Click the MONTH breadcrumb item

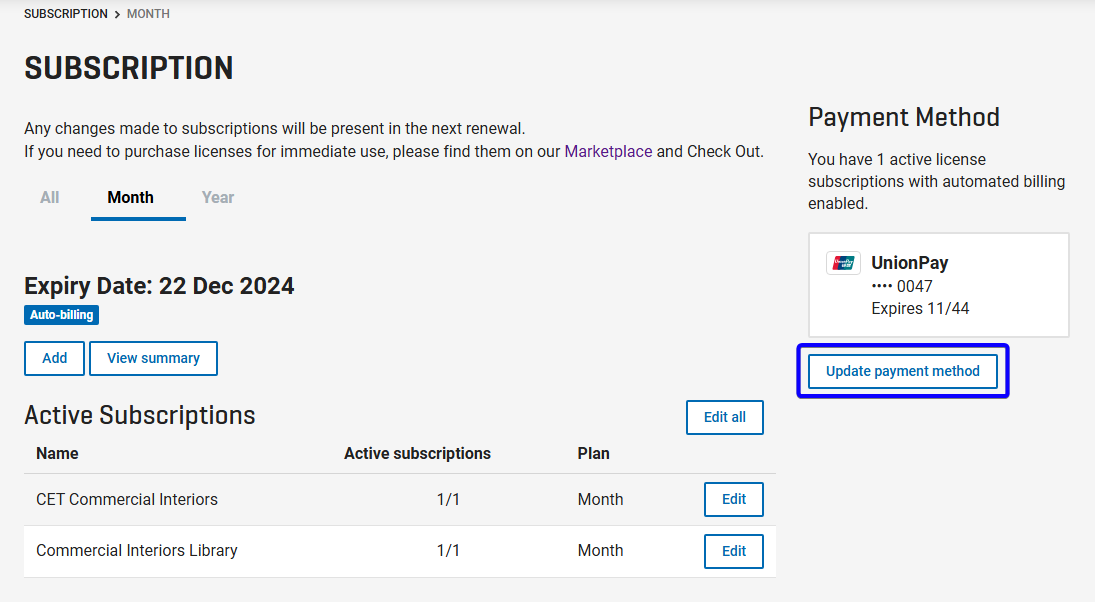(148, 14)
